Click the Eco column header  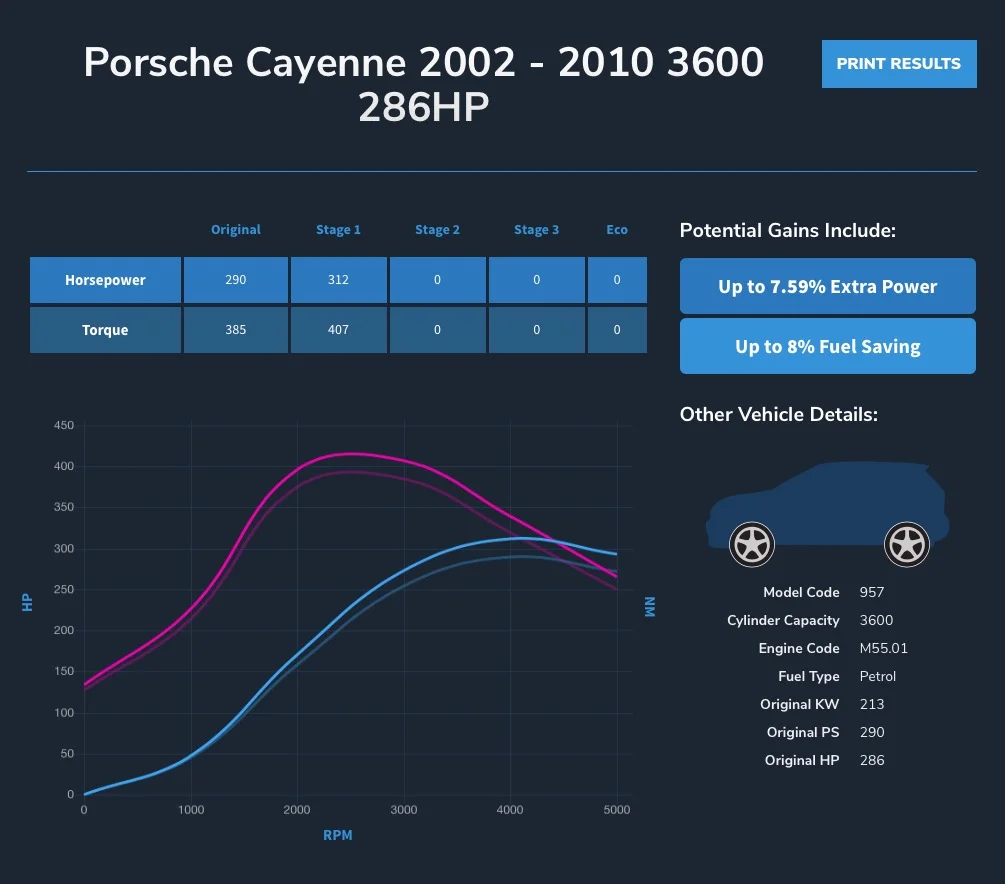point(617,229)
